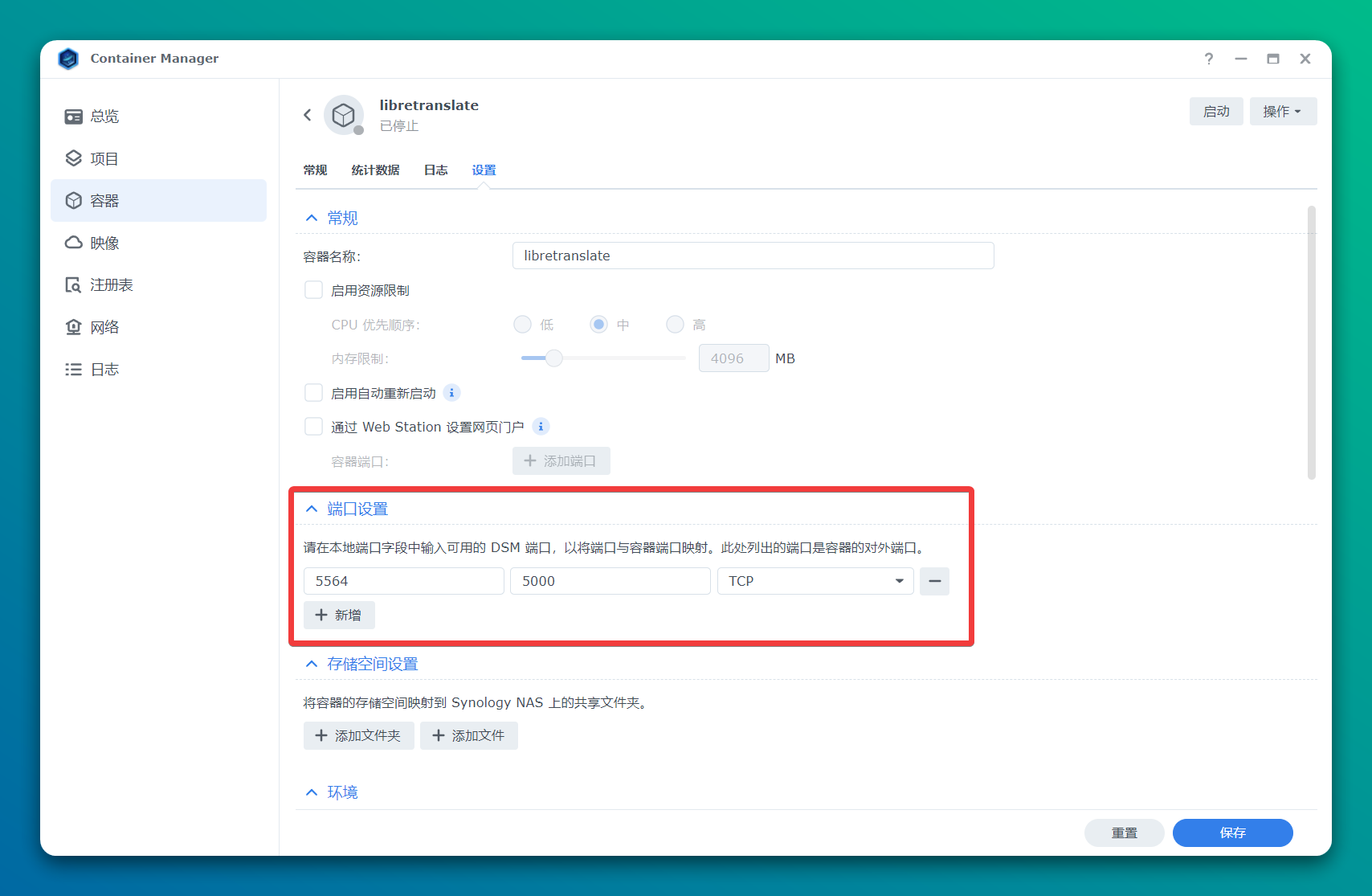
Task: Maximize the Container Manager window
Action: (1273, 59)
